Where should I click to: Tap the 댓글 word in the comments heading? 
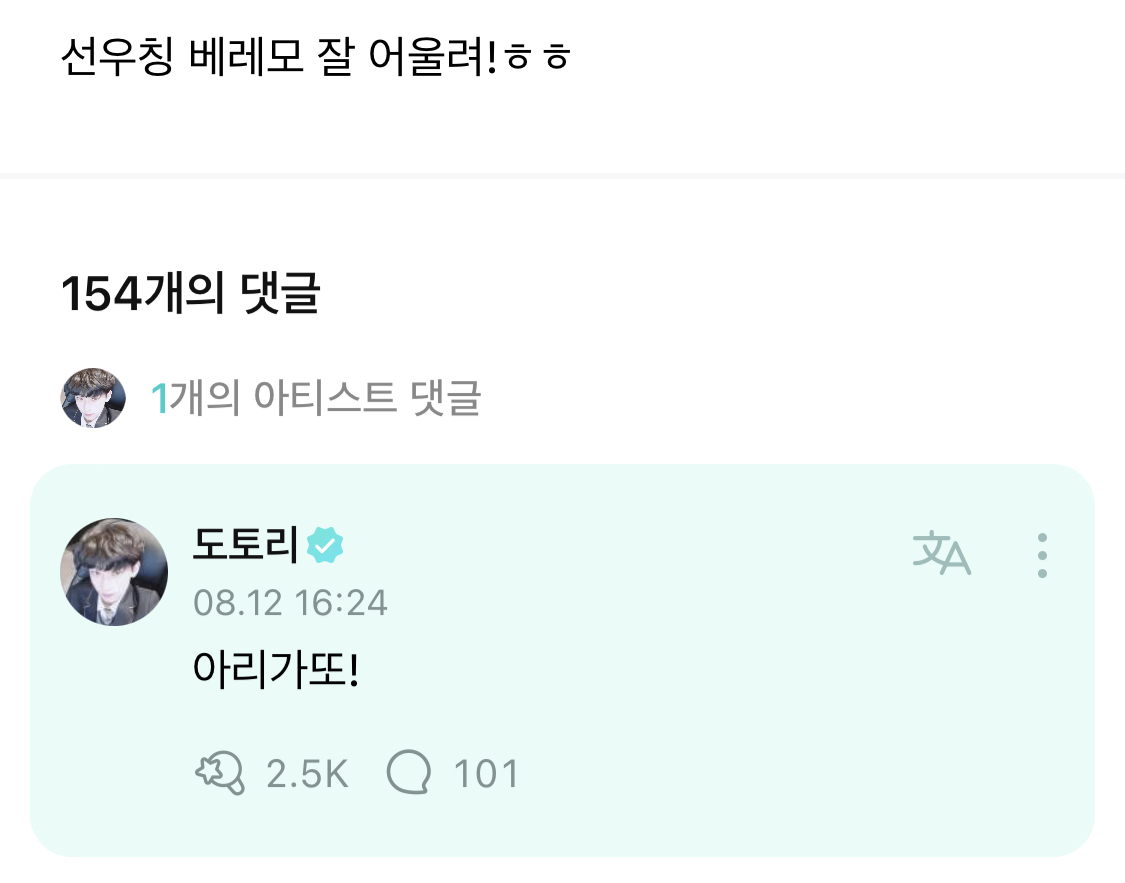[280, 294]
